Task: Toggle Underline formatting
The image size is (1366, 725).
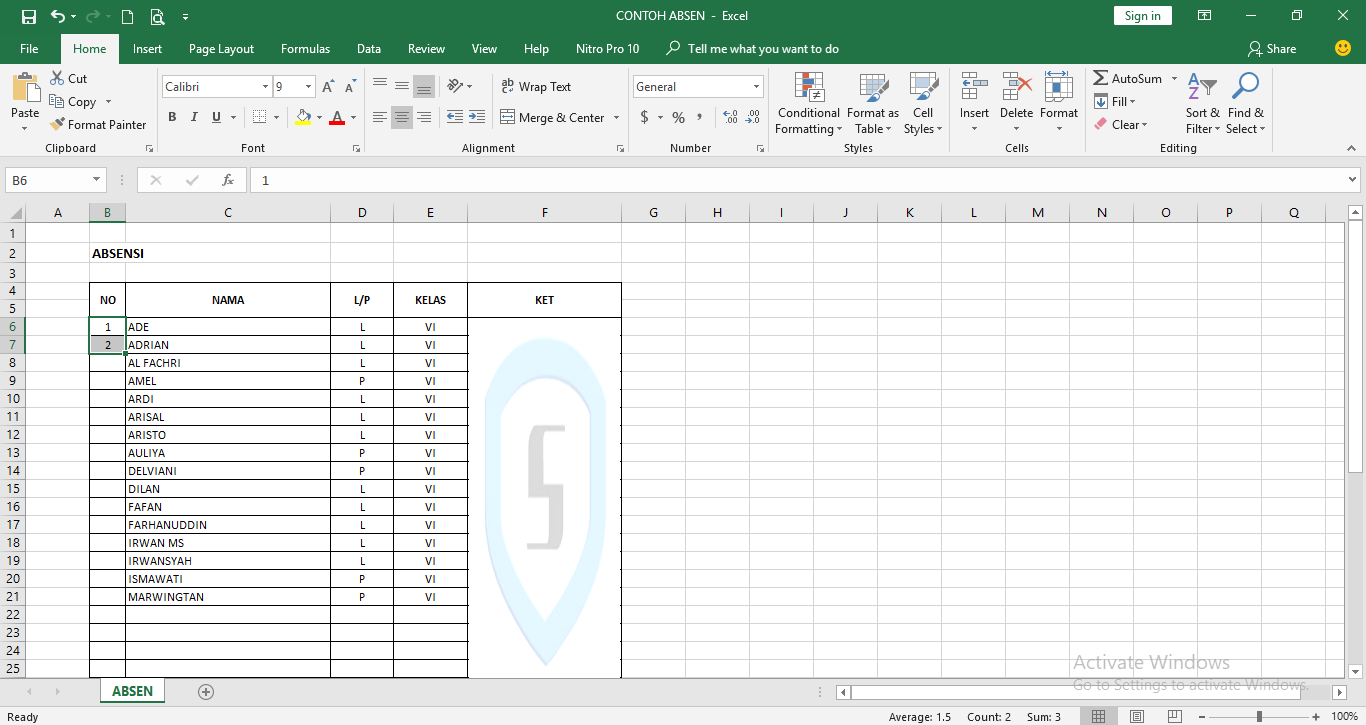Action: 217,117
